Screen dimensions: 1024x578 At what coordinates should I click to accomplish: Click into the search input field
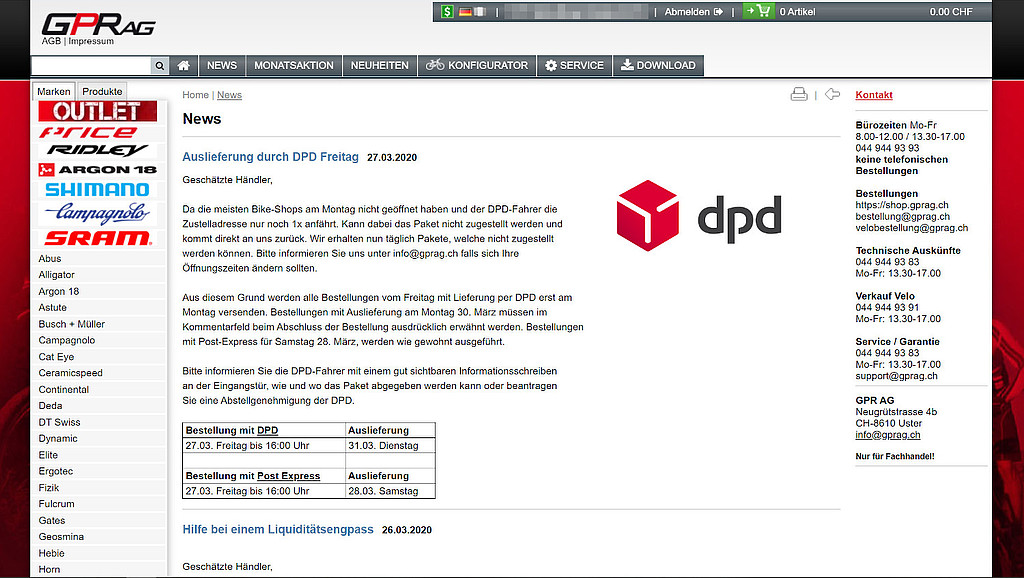tap(91, 66)
